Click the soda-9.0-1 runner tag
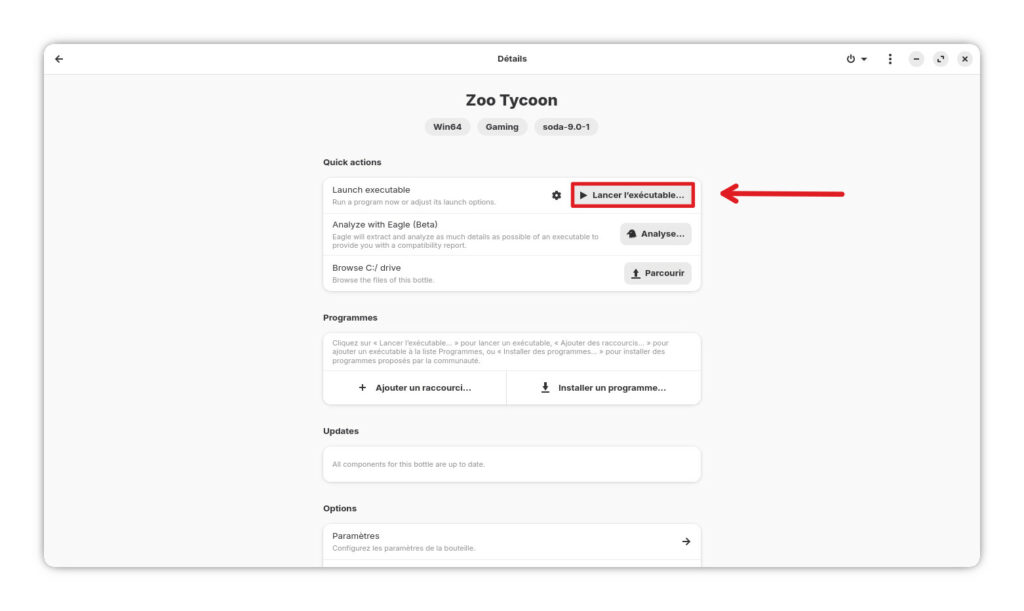Image resolution: width=1024 pixels, height=611 pixels. pos(565,127)
